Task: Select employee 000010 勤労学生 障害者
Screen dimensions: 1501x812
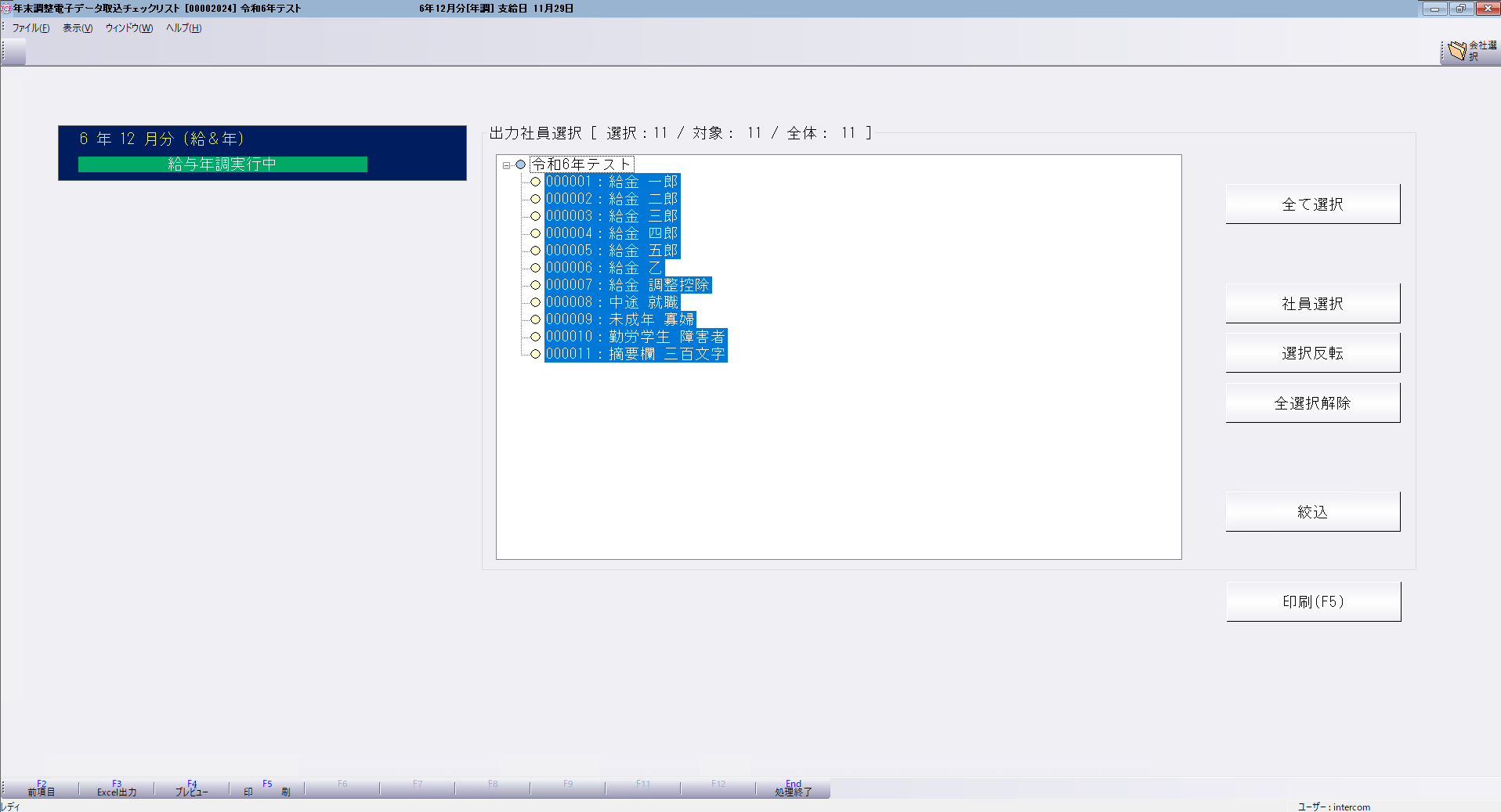Action: (635, 337)
